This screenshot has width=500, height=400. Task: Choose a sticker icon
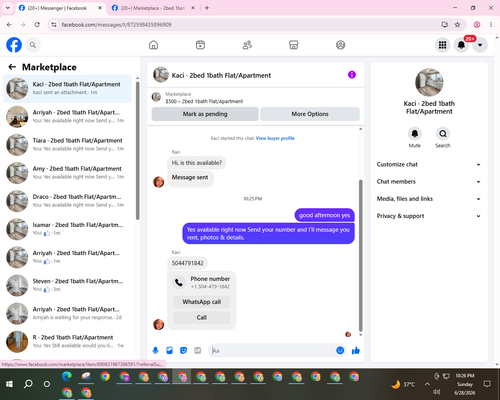(183, 350)
